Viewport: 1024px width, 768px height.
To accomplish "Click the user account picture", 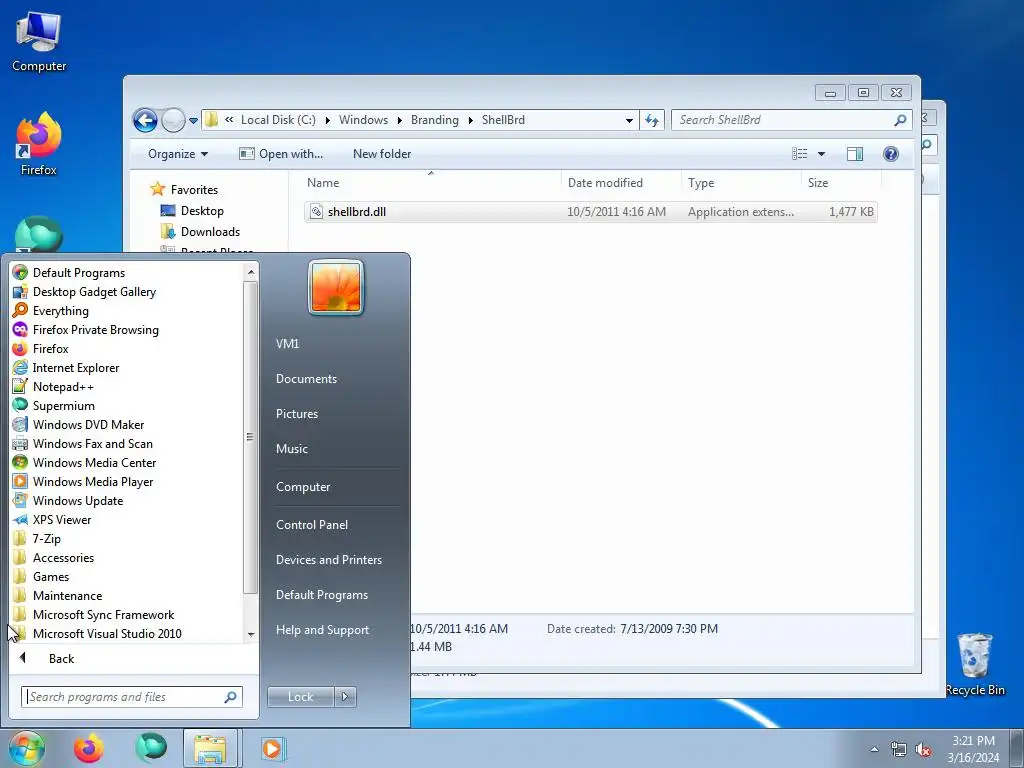I will point(336,287).
